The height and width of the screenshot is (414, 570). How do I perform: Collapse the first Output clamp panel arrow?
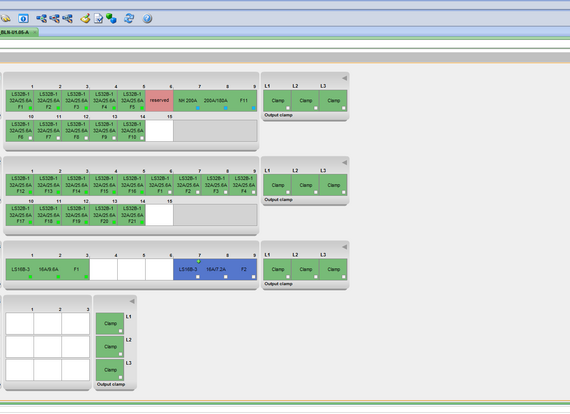click(x=344, y=78)
